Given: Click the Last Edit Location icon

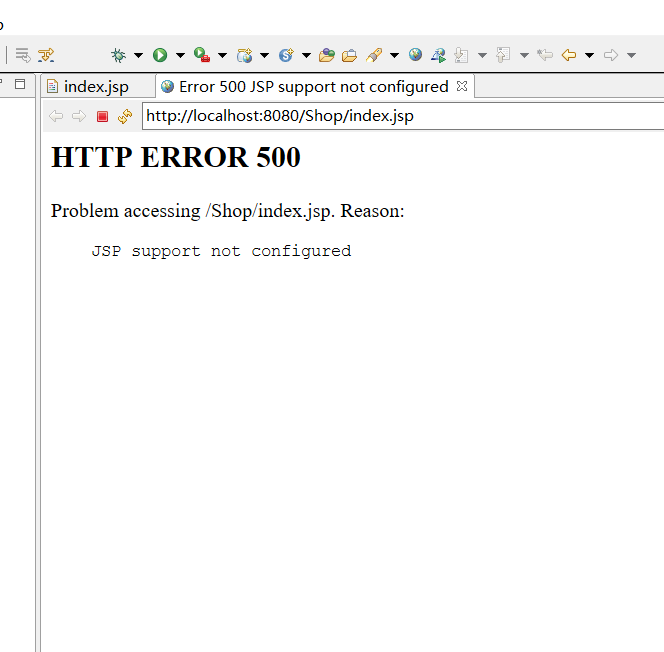Looking at the screenshot, I should click(x=545, y=55).
